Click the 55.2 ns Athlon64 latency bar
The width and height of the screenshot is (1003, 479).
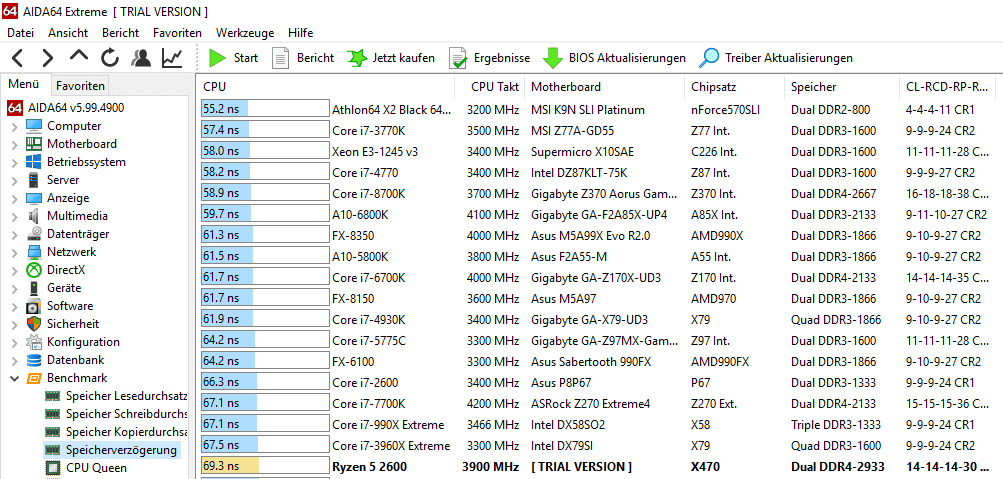pos(265,109)
